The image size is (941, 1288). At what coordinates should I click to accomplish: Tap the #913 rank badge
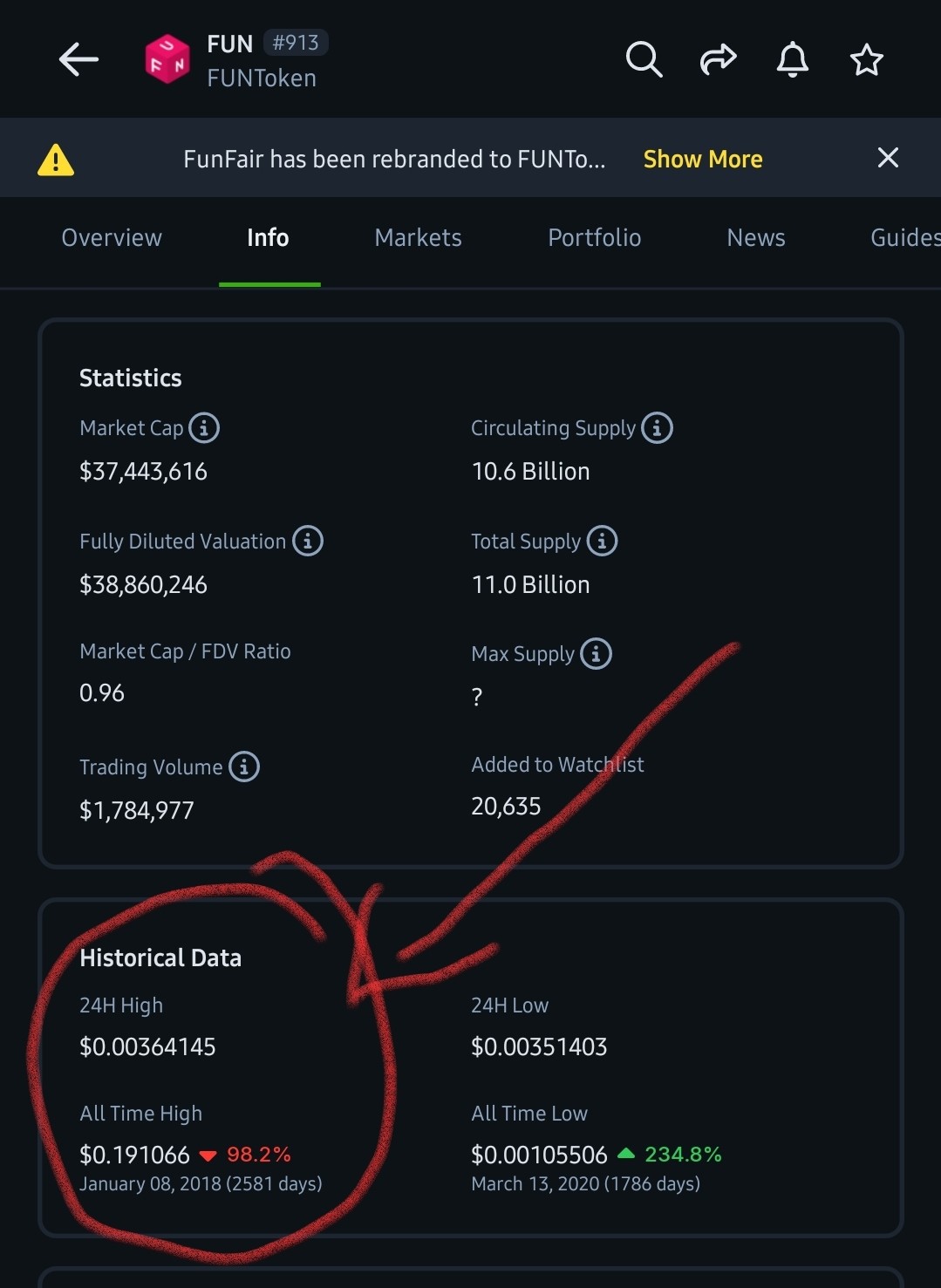[296, 43]
